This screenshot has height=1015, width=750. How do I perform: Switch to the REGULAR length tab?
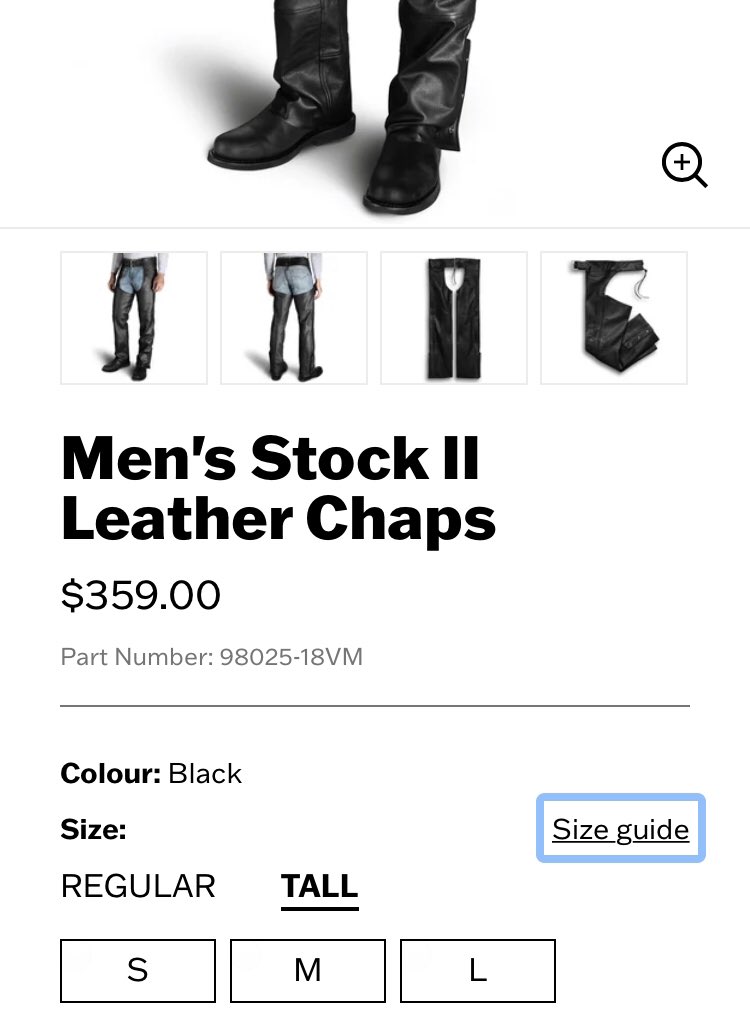point(138,886)
